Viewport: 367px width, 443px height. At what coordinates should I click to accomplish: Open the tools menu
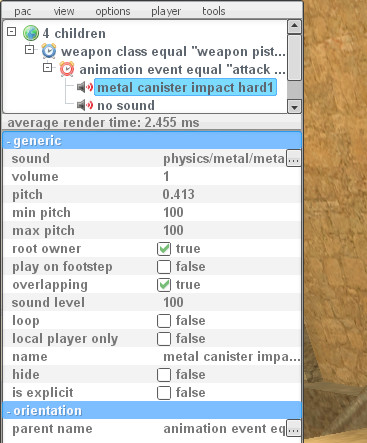[x=214, y=11]
